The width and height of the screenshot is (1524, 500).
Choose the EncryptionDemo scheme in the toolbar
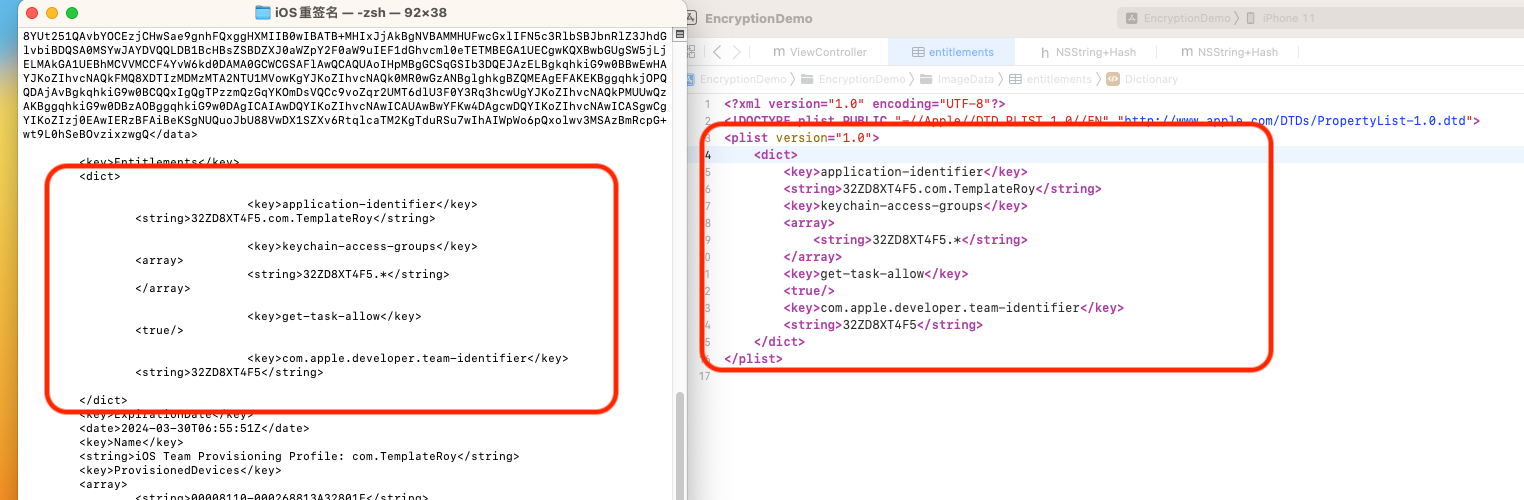click(x=1179, y=18)
